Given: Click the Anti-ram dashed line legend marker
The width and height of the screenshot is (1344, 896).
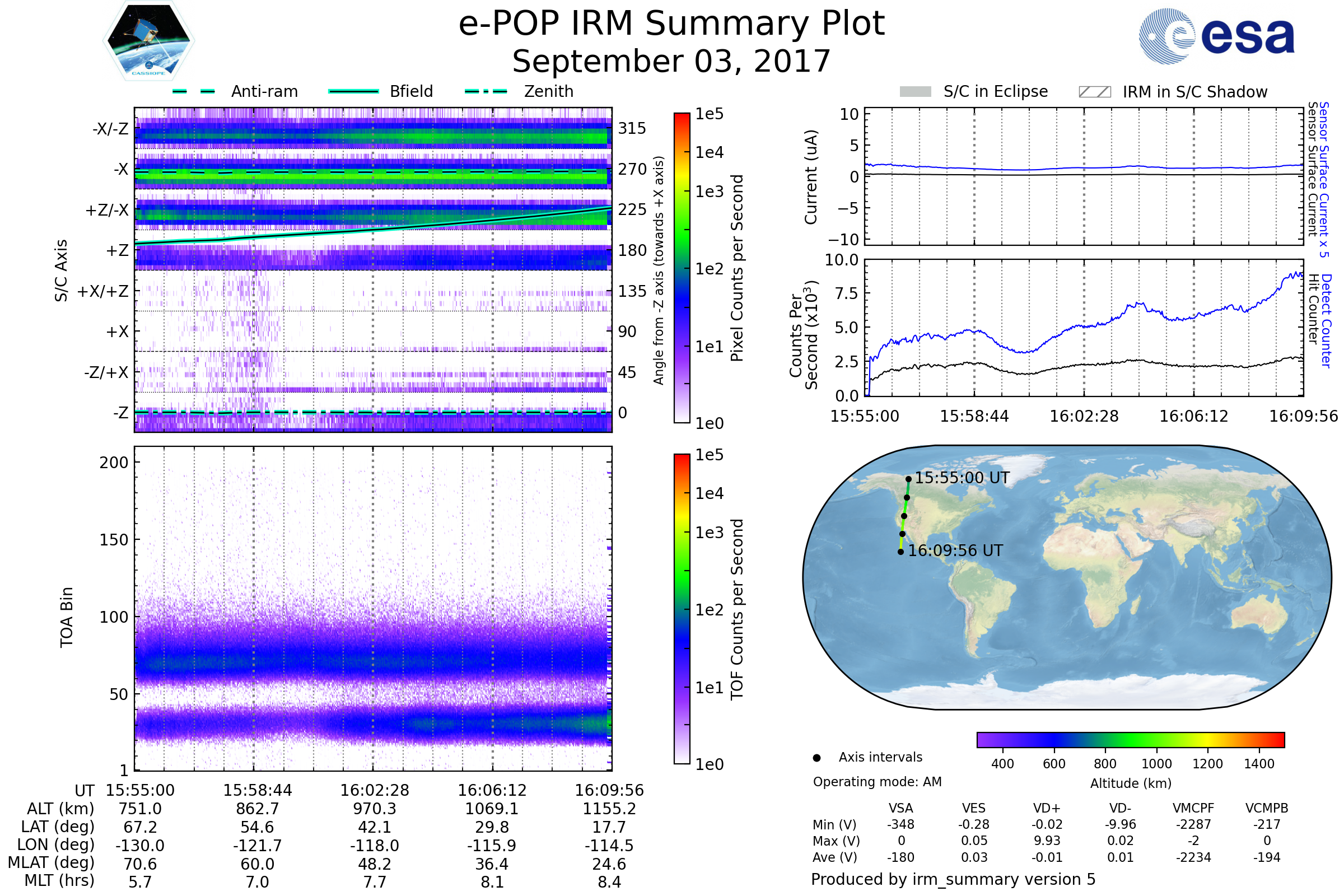Looking at the screenshot, I should coord(194,91).
